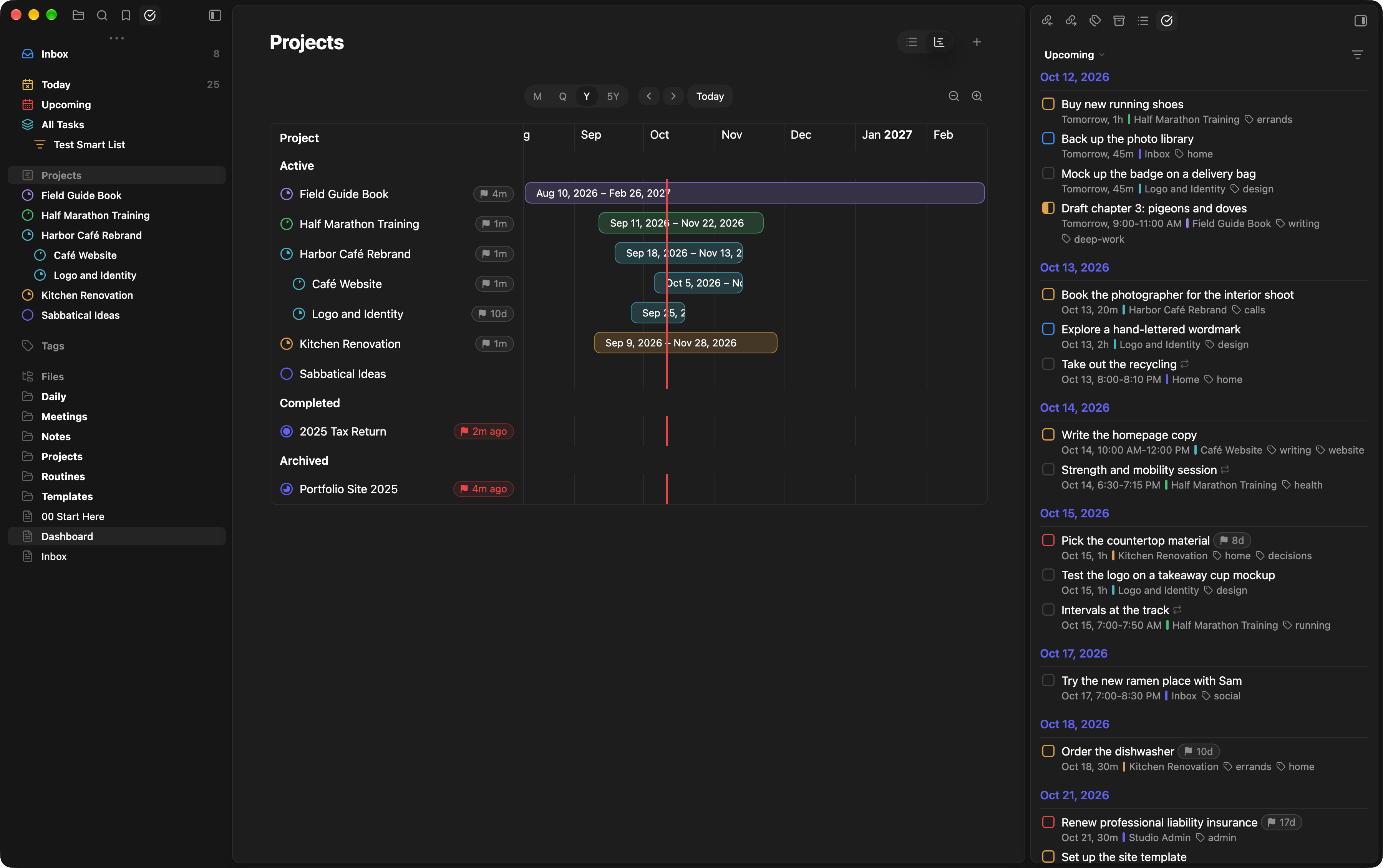Expand the Routines folder
This screenshot has height=868, width=1383.
tap(28, 476)
